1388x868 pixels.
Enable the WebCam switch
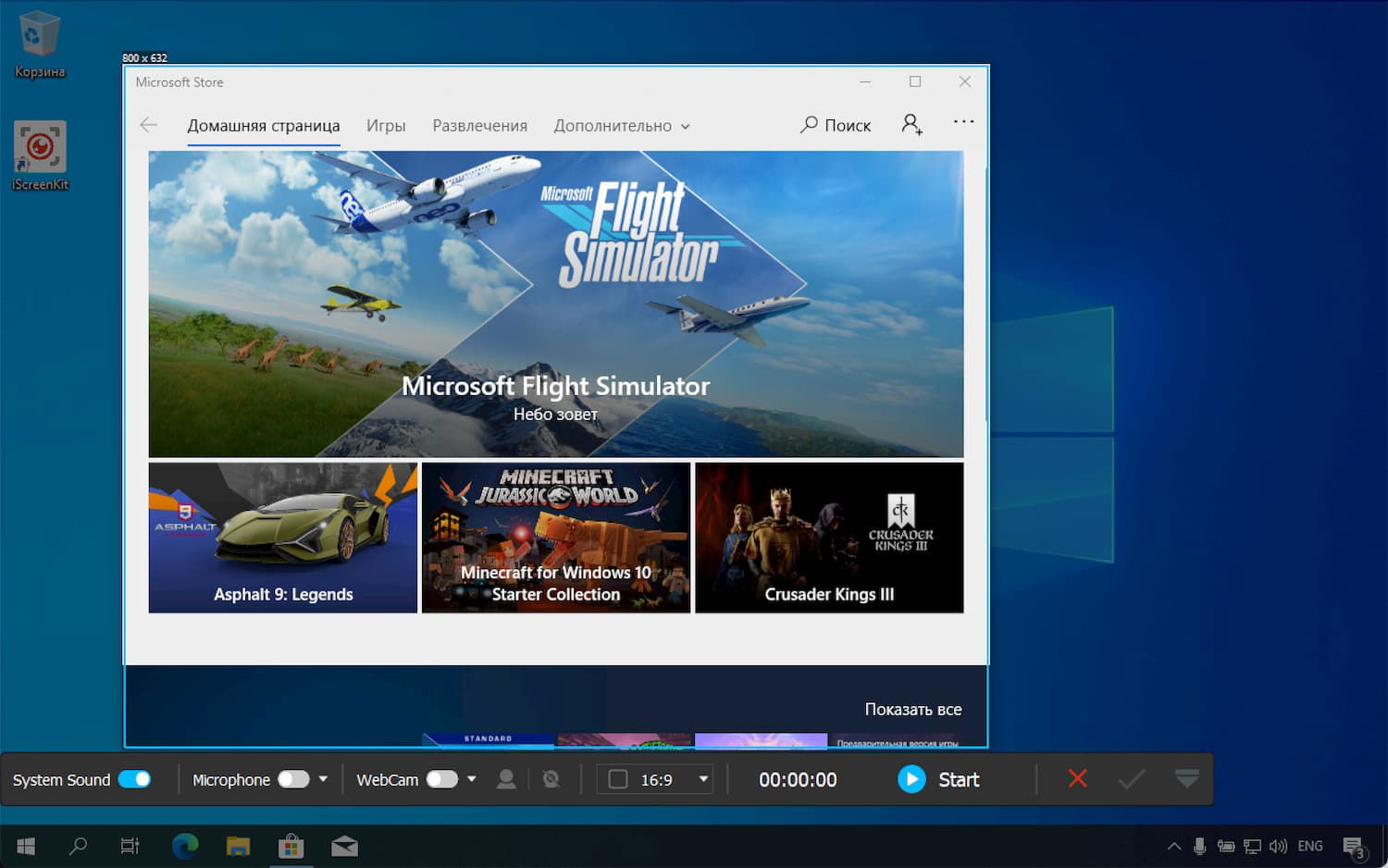point(442,779)
